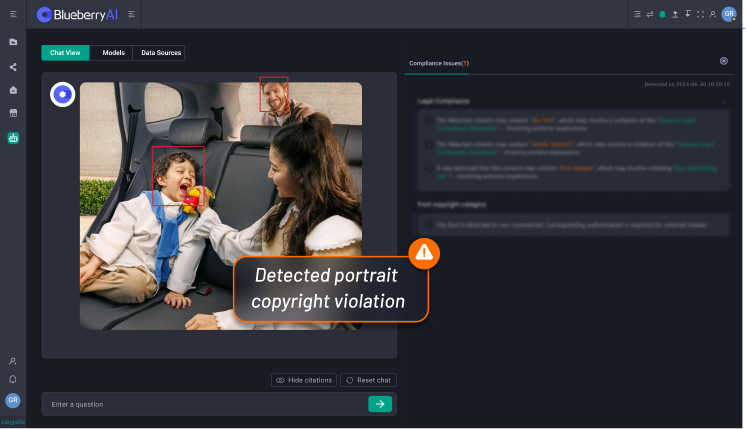Image resolution: width=746 pixels, height=429 pixels.
Task: Select the green robot chat icon
Action: pos(13,137)
